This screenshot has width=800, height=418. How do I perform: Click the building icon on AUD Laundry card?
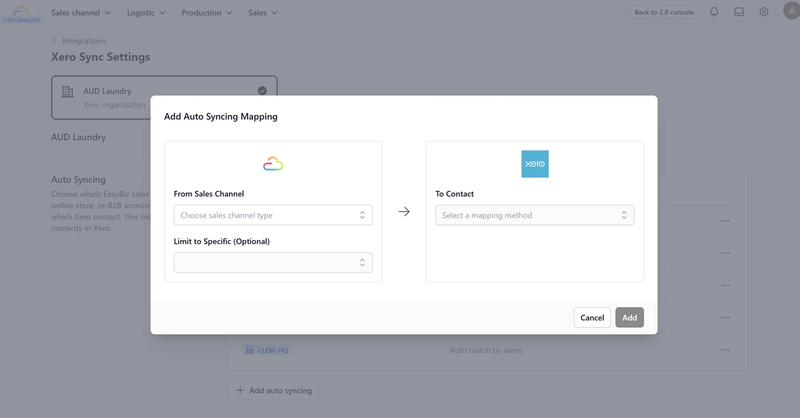[x=67, y=91]
